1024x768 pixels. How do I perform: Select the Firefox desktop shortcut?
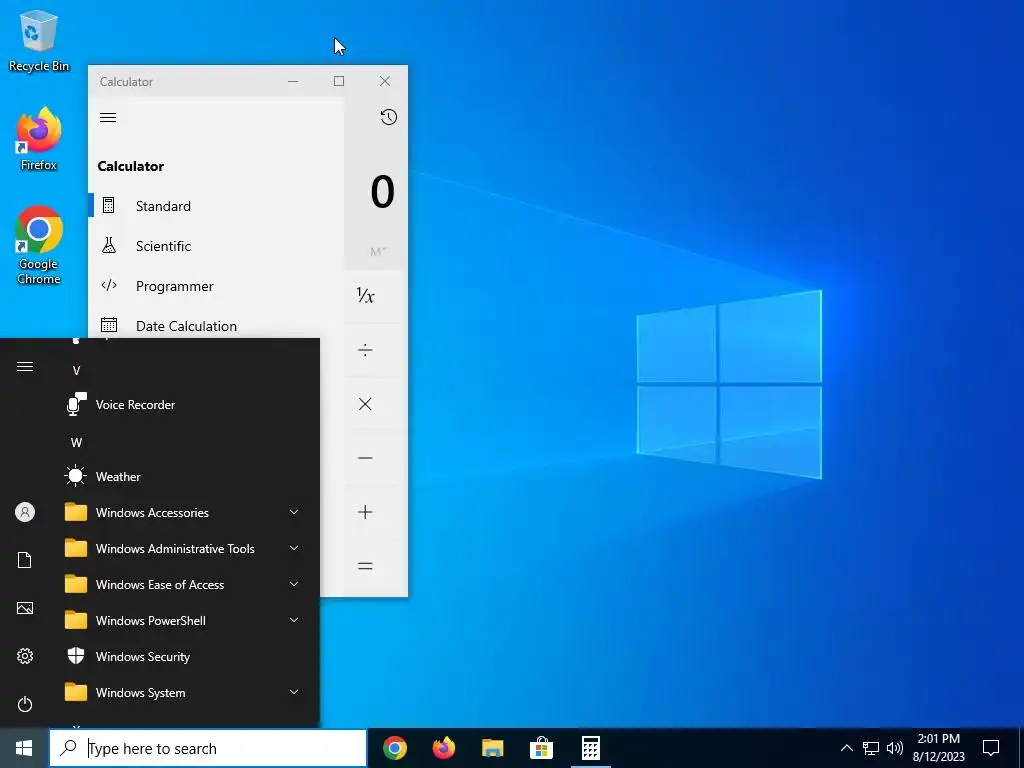coord(39,140)
